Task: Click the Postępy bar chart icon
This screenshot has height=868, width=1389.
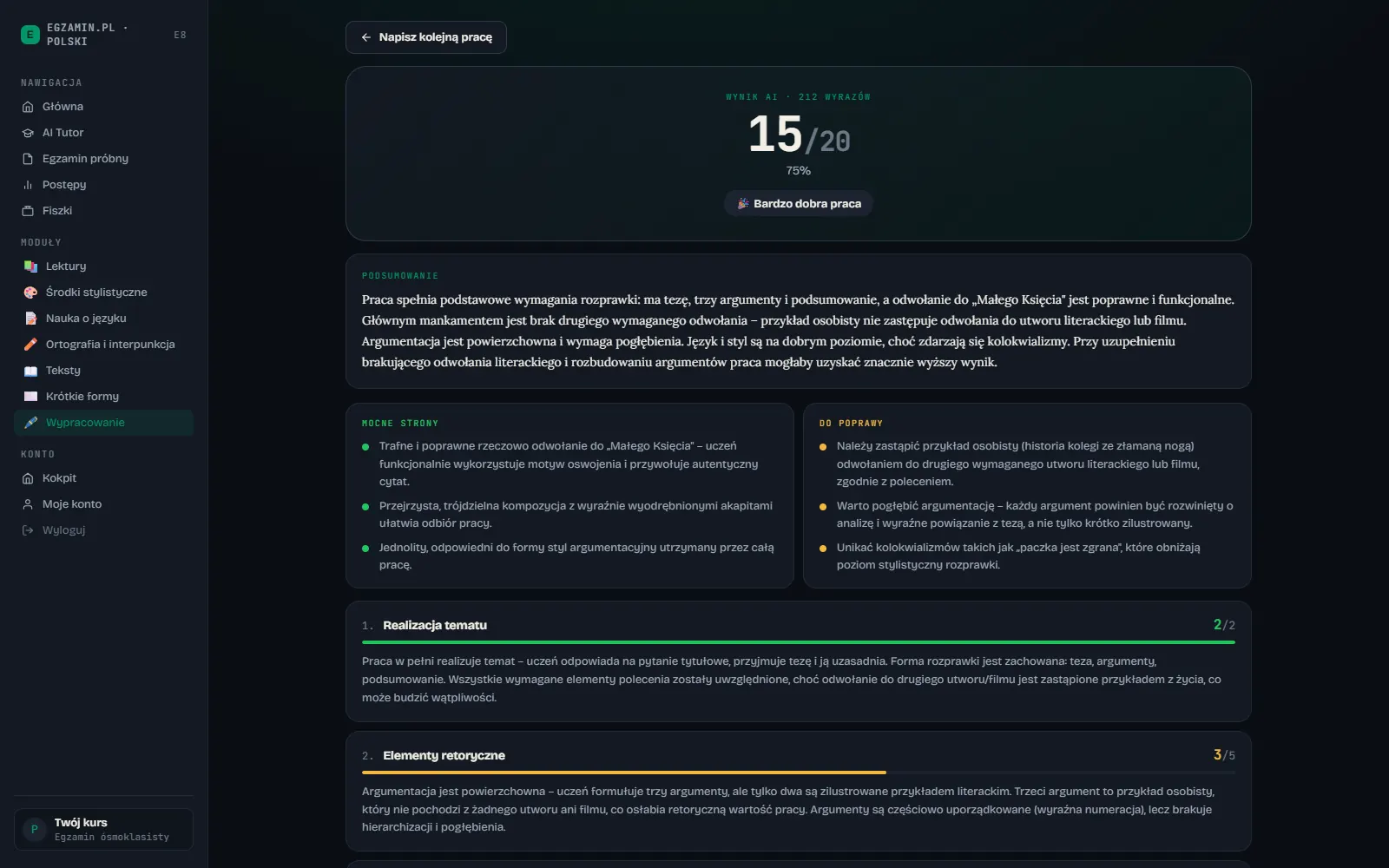Action: (28, 185)
